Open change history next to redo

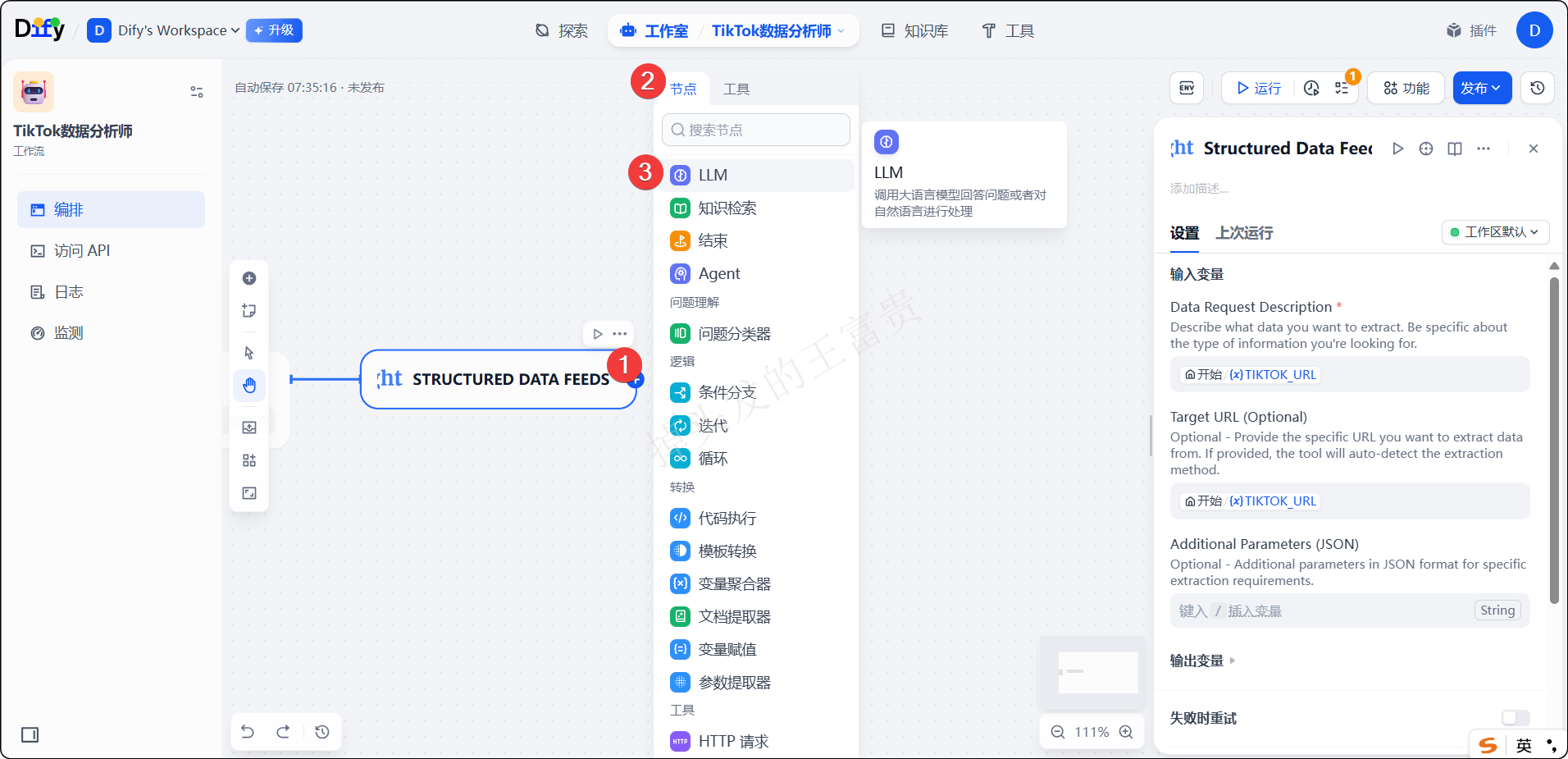click(322, 731)
